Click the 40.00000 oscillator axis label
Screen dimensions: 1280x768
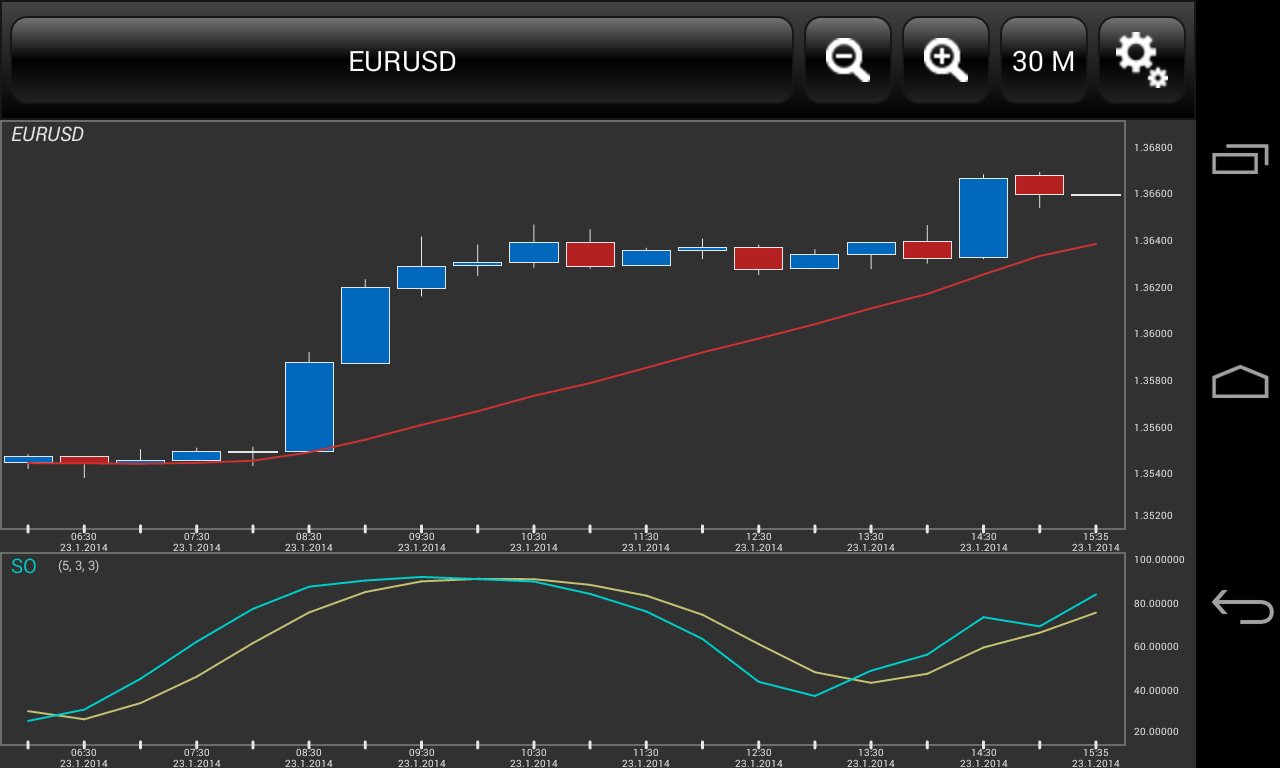point(1158,691)
